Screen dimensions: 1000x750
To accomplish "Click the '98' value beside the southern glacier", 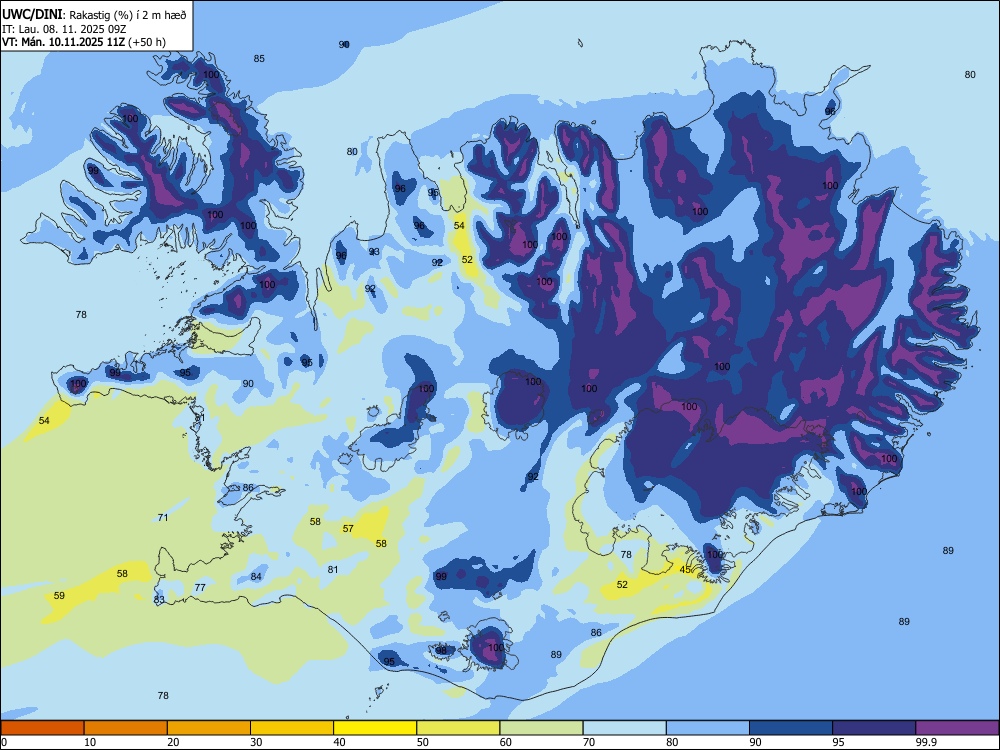I will pos(441,650).
